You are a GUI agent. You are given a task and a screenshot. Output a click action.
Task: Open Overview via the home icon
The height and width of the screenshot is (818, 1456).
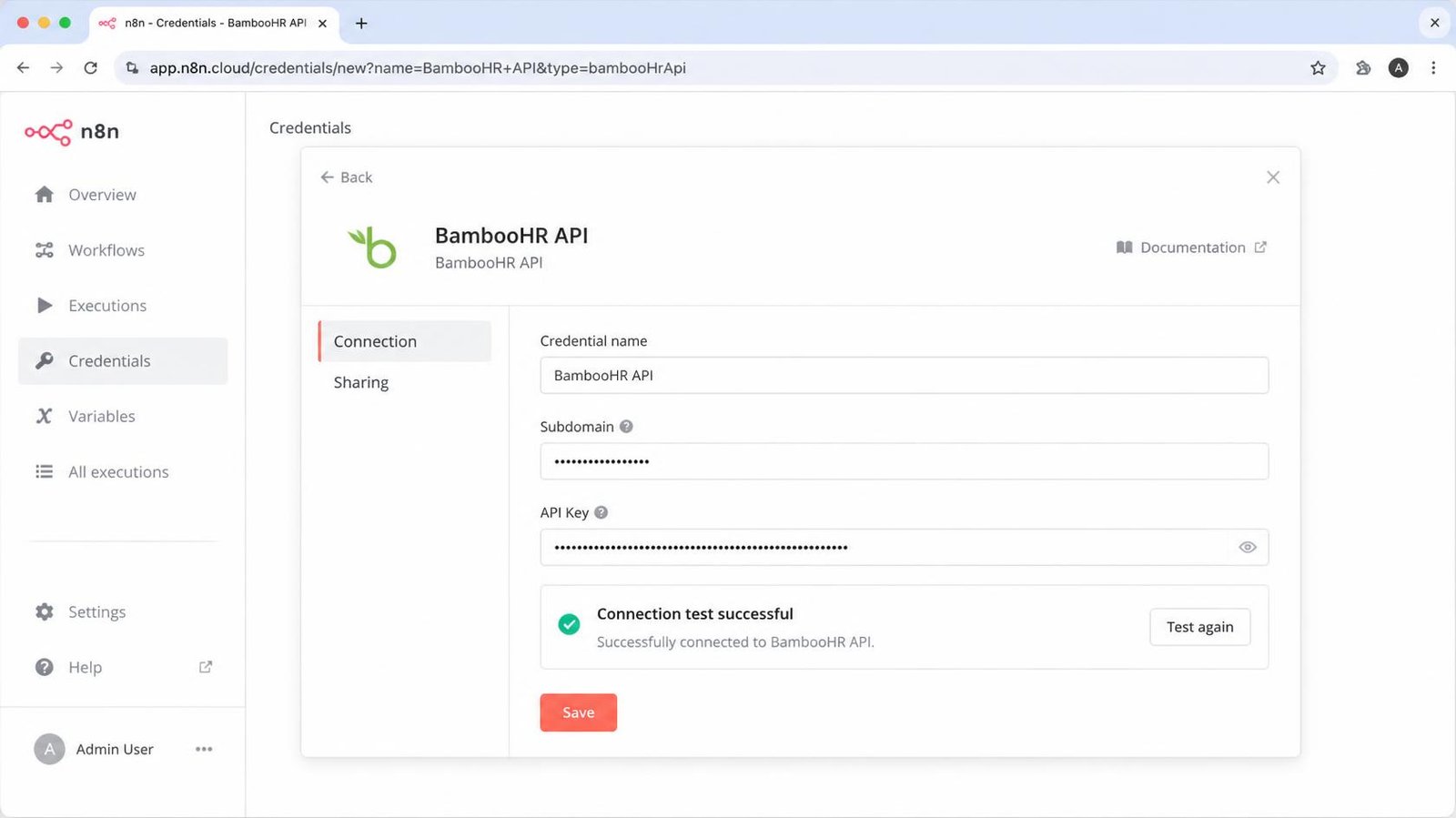coord(44,195)
